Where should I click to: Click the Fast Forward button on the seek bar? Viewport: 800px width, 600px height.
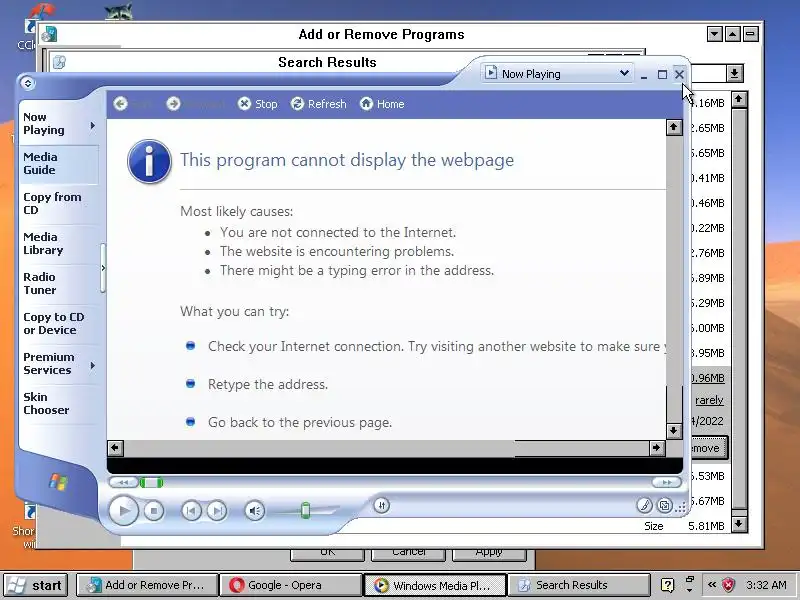click(x=666, y=482)
